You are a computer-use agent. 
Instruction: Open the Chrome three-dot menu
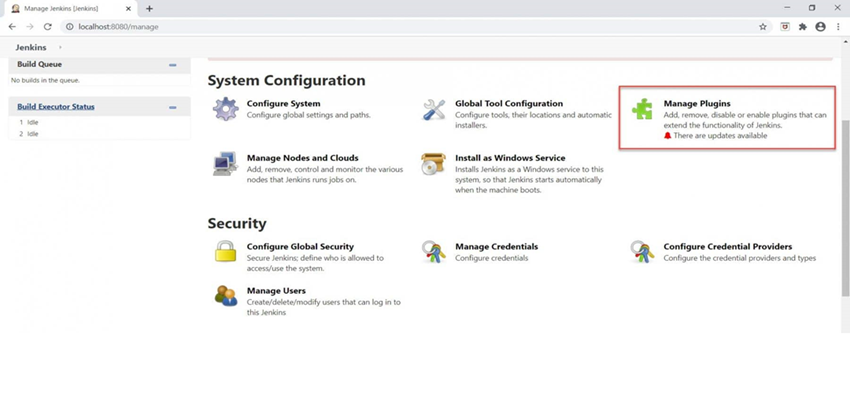tap(838, 27)
